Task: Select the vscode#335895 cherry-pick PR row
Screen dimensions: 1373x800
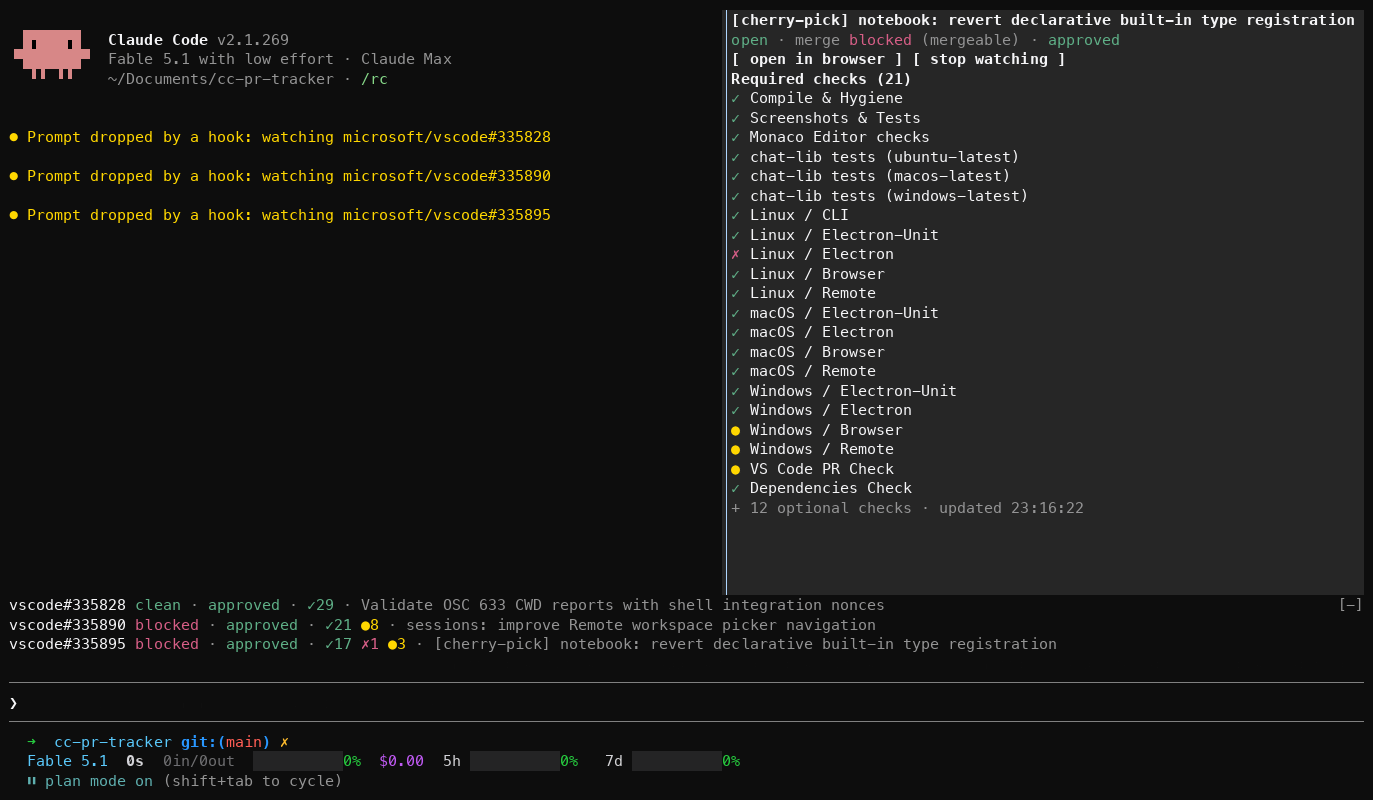Action: [533, 644]
